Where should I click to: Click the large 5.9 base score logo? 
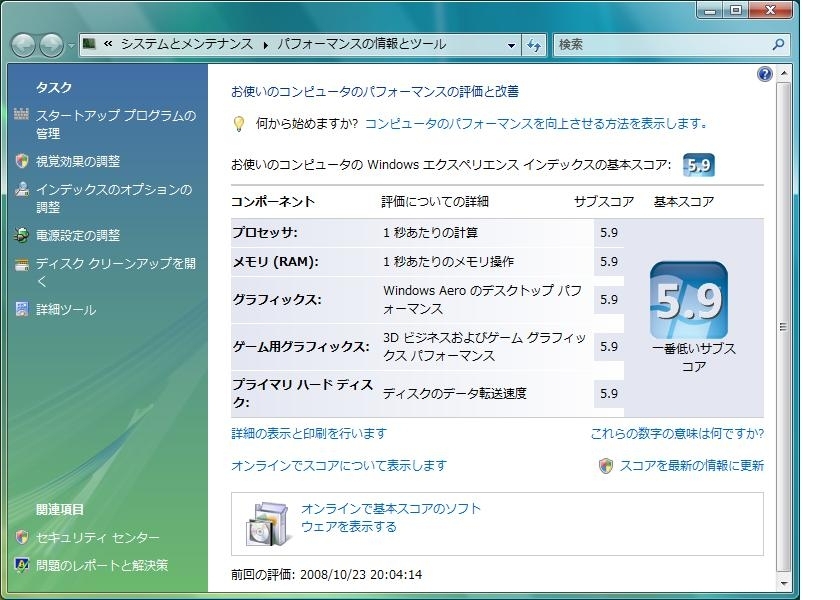pos(689,300)
